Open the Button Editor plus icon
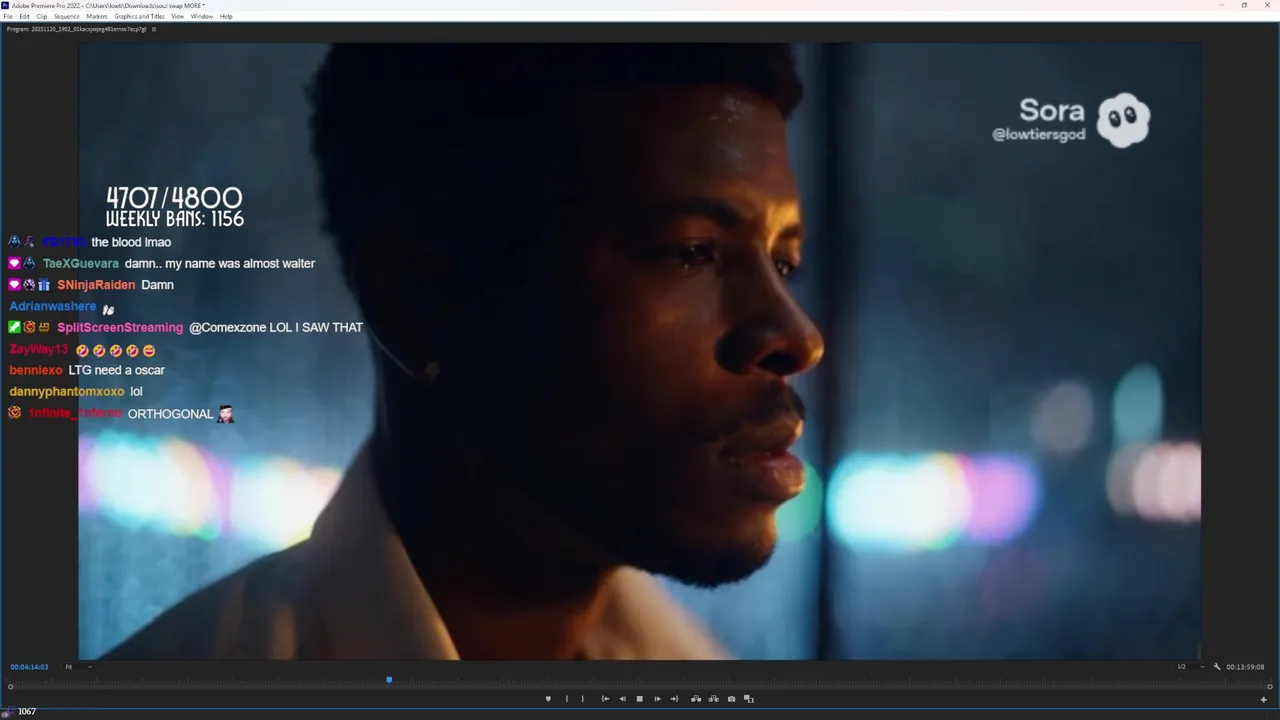Image resolution: width=1280 pixels, height=720 pixels. [1264, 699]
